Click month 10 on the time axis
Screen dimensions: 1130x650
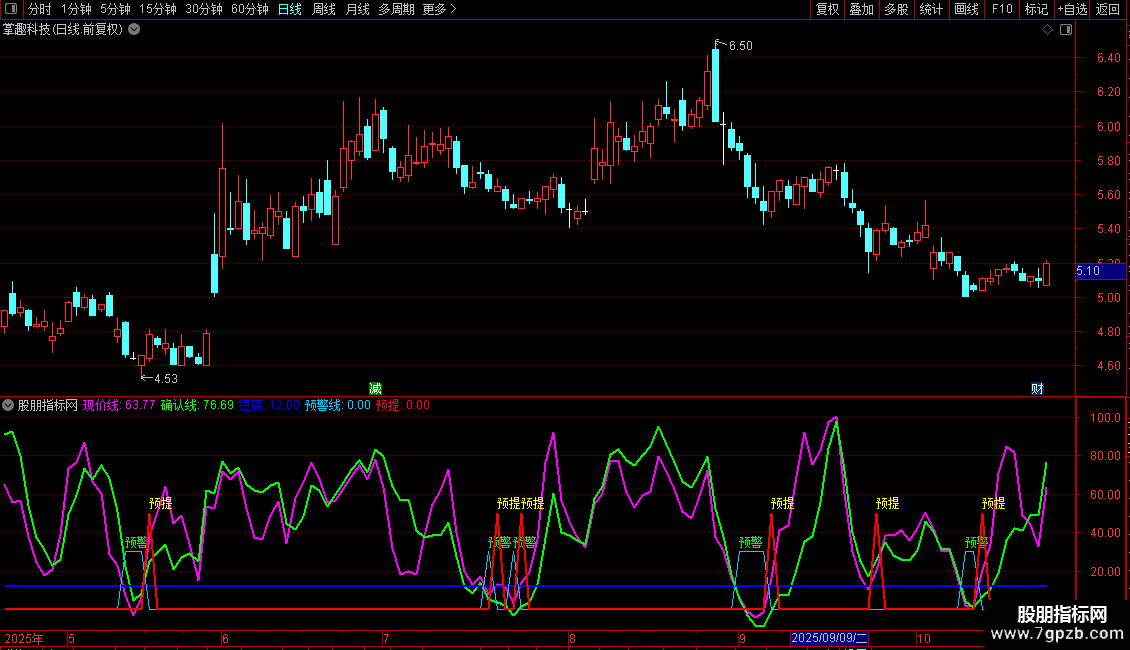(x=924, y=638)
